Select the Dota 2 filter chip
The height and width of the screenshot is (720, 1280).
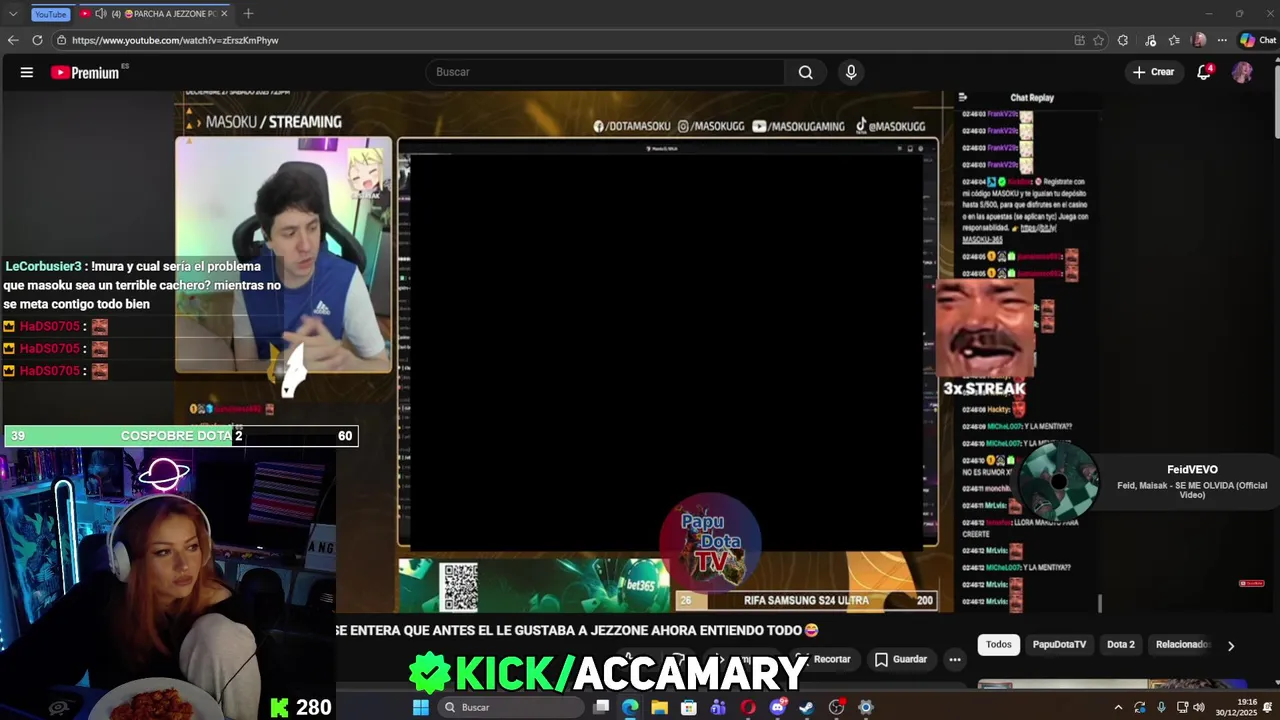point(1121,644)
